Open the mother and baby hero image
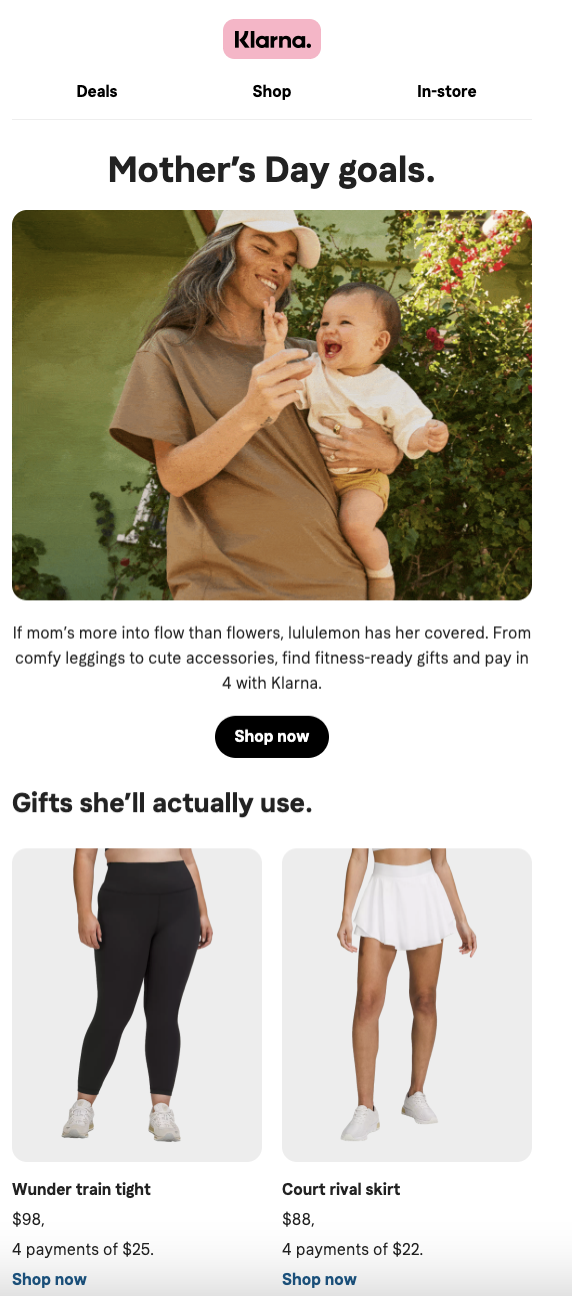 [272, 405]
